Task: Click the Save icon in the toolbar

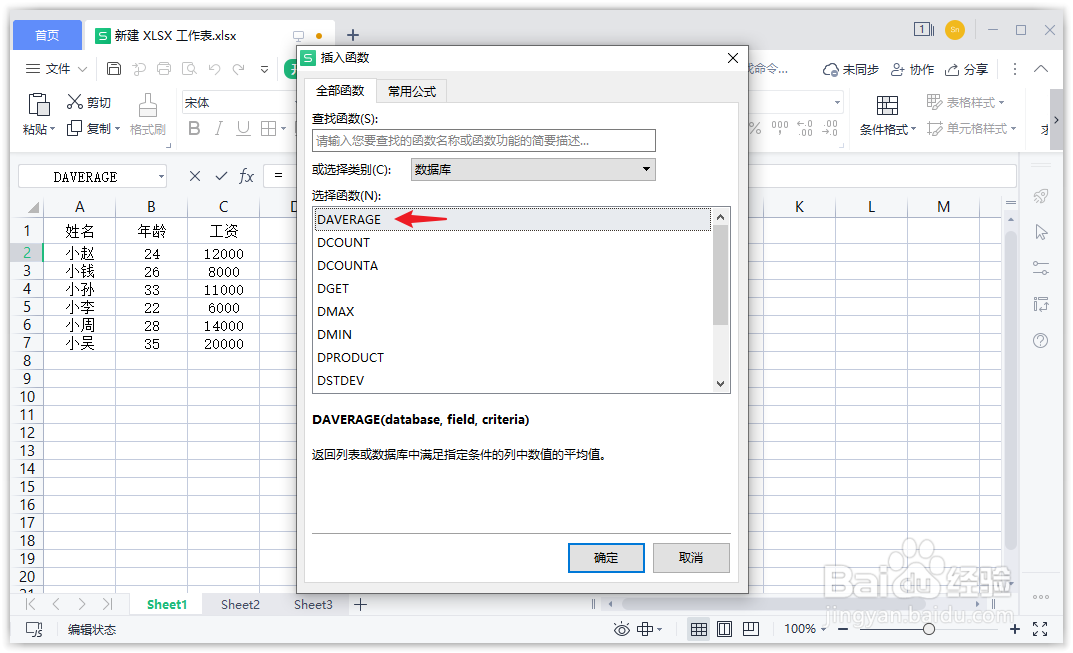Action: tap(114, 68)
